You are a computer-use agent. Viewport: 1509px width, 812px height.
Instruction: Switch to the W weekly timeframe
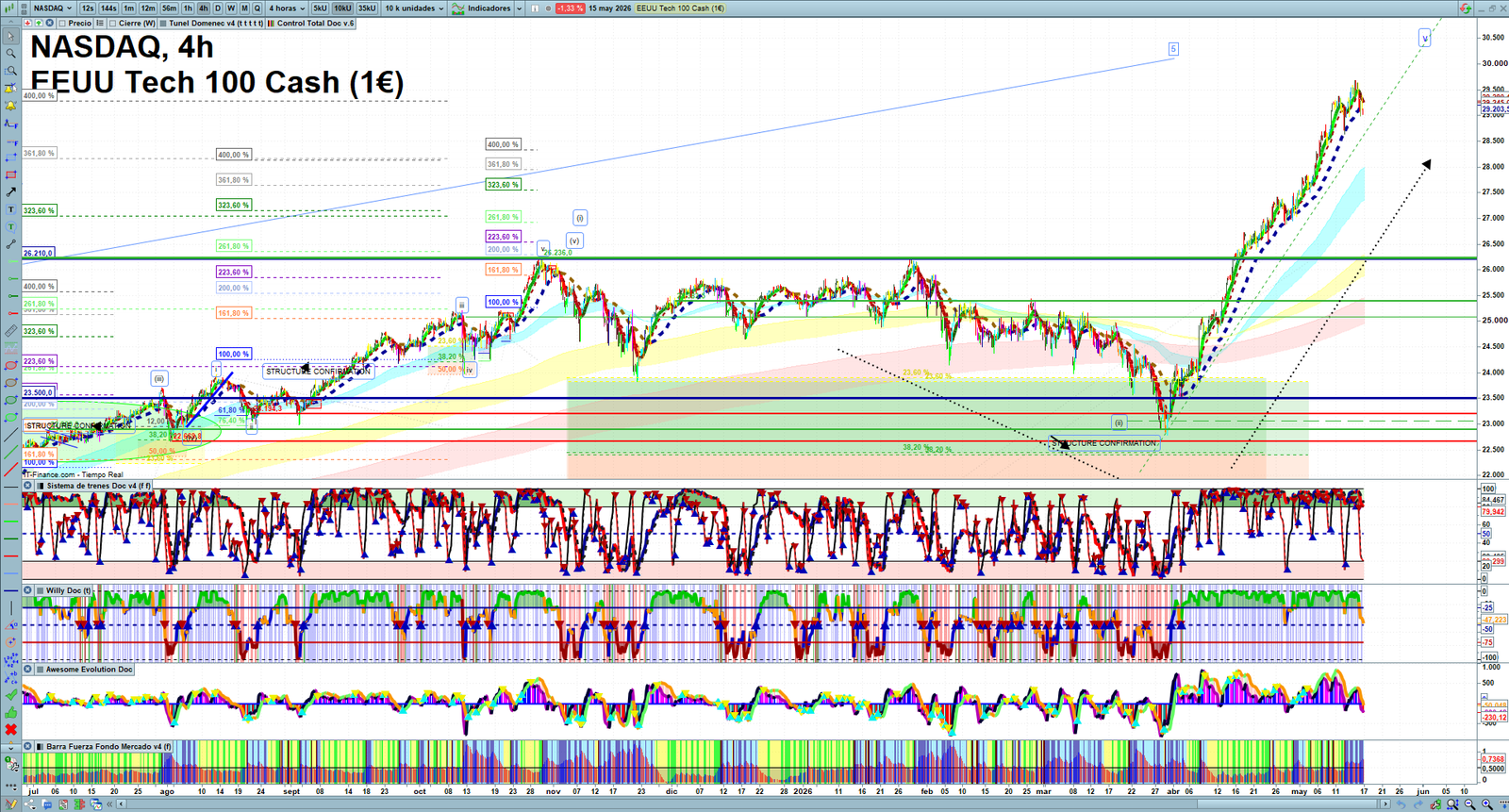coord(231,8)
